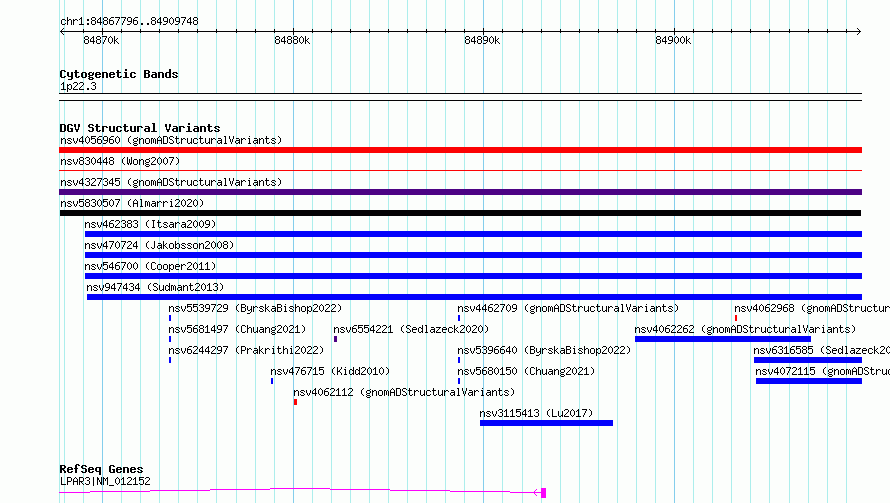Click the blue nsv462383 variant bar
Image resolution: width=890 pixels, height=503 pixels.
click(x=473, y=234)
